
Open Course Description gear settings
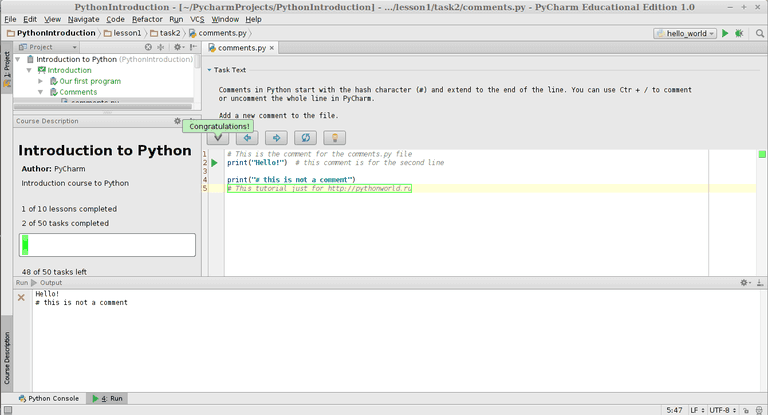coord(177,121)
